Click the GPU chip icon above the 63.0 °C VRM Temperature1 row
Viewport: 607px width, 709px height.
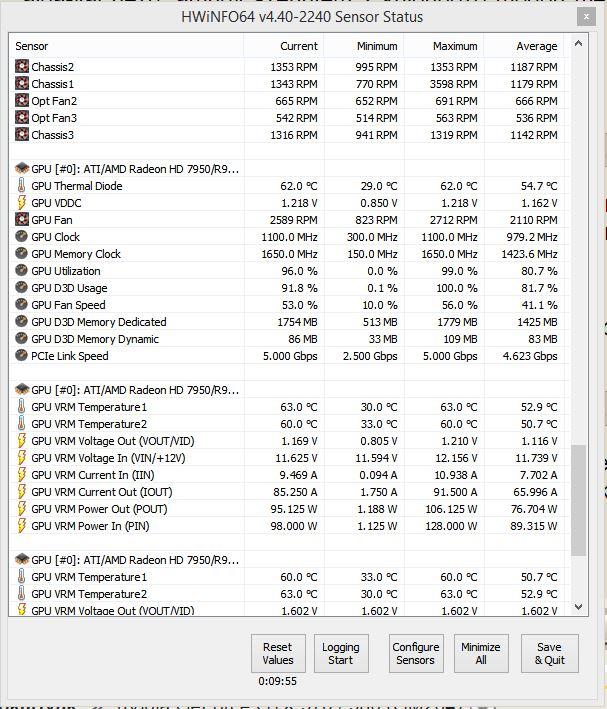pyautogui.click(x=22, y=389)
